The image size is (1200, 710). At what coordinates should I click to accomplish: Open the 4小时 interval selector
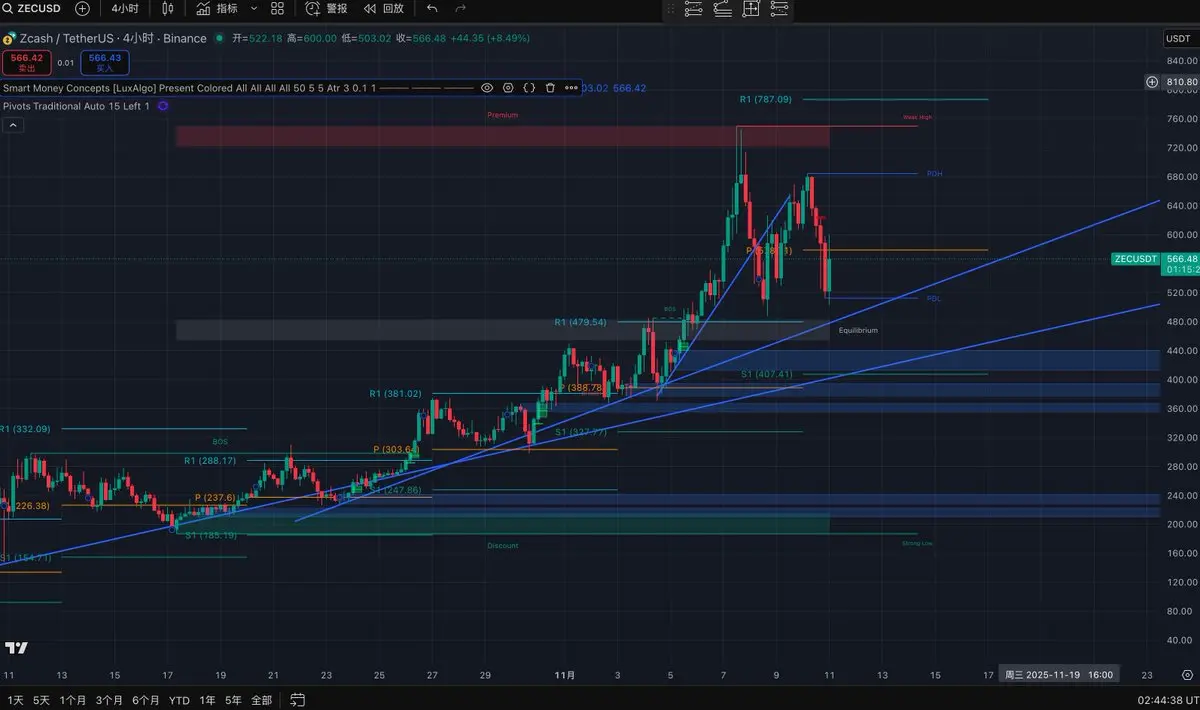click(125, 8)
